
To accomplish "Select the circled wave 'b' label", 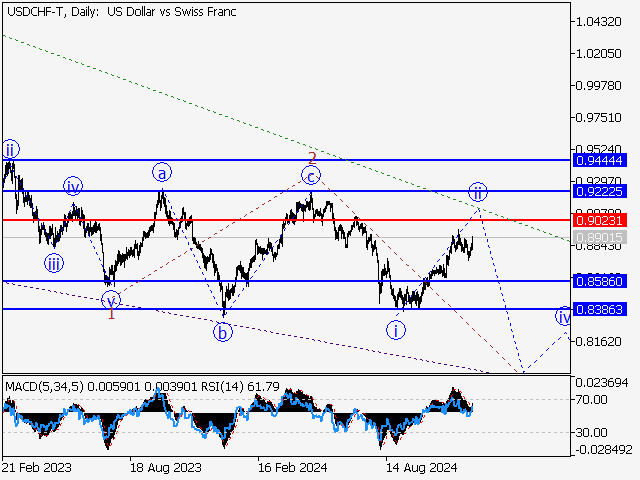I will pyautogui.click(x=222, y=332).
